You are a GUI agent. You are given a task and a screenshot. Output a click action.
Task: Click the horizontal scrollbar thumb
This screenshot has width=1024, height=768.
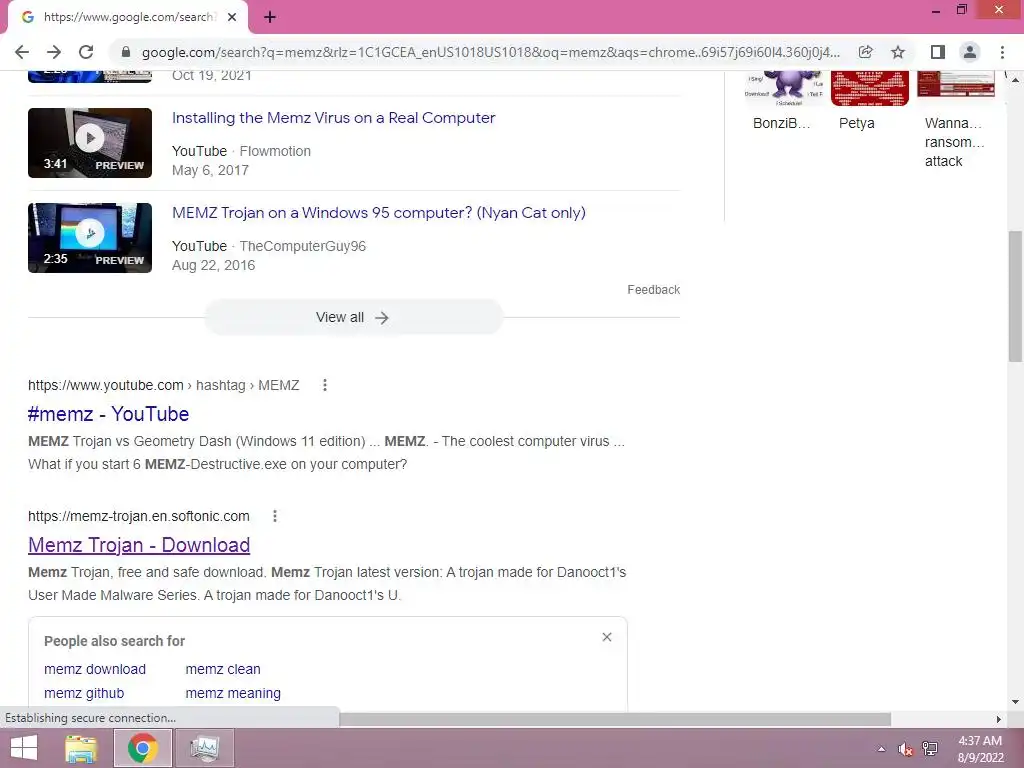coord(615,719)
